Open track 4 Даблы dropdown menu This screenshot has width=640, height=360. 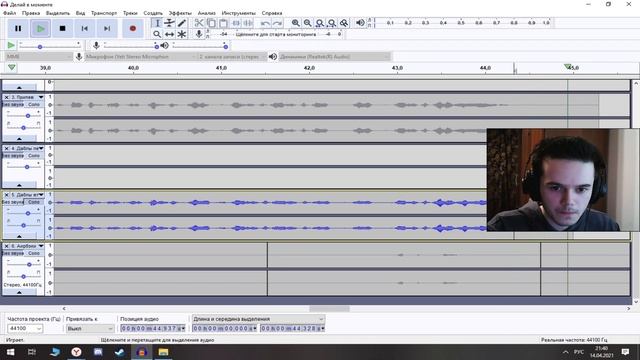click(x=41, y=148)
